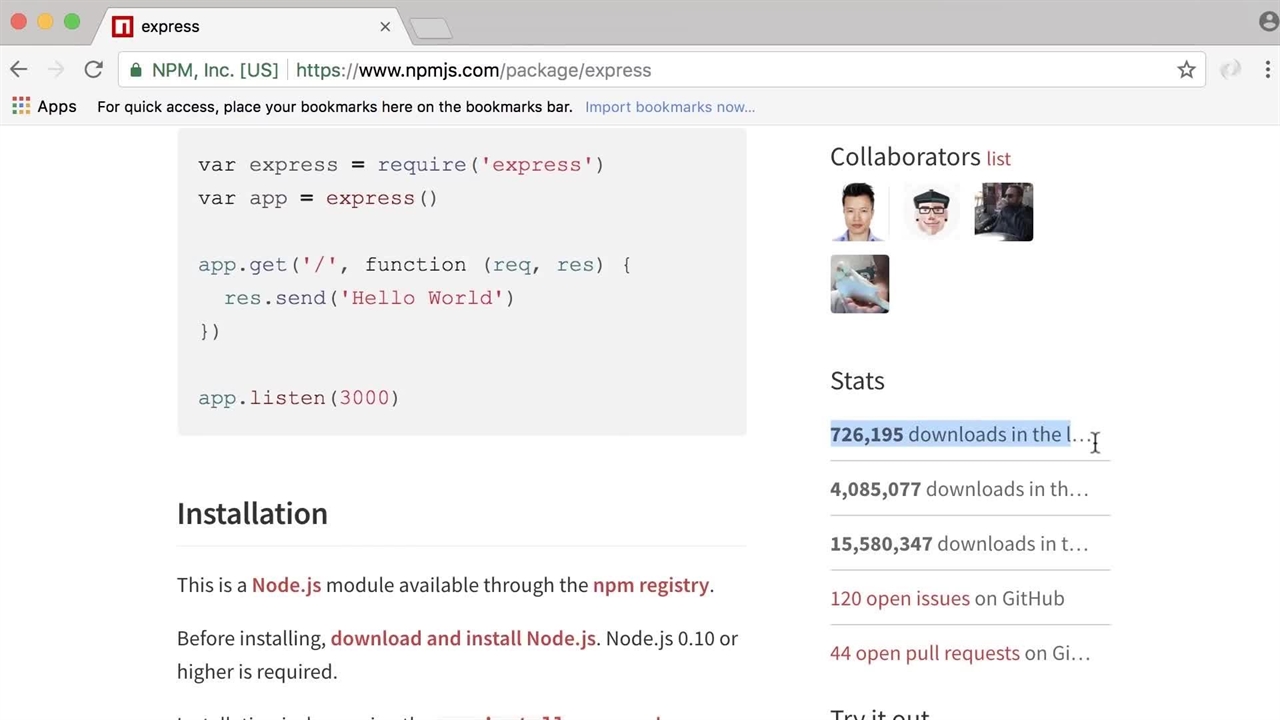Open download and install Node.js link
This screenshot has height=720, width=1280.
point(463,638)
